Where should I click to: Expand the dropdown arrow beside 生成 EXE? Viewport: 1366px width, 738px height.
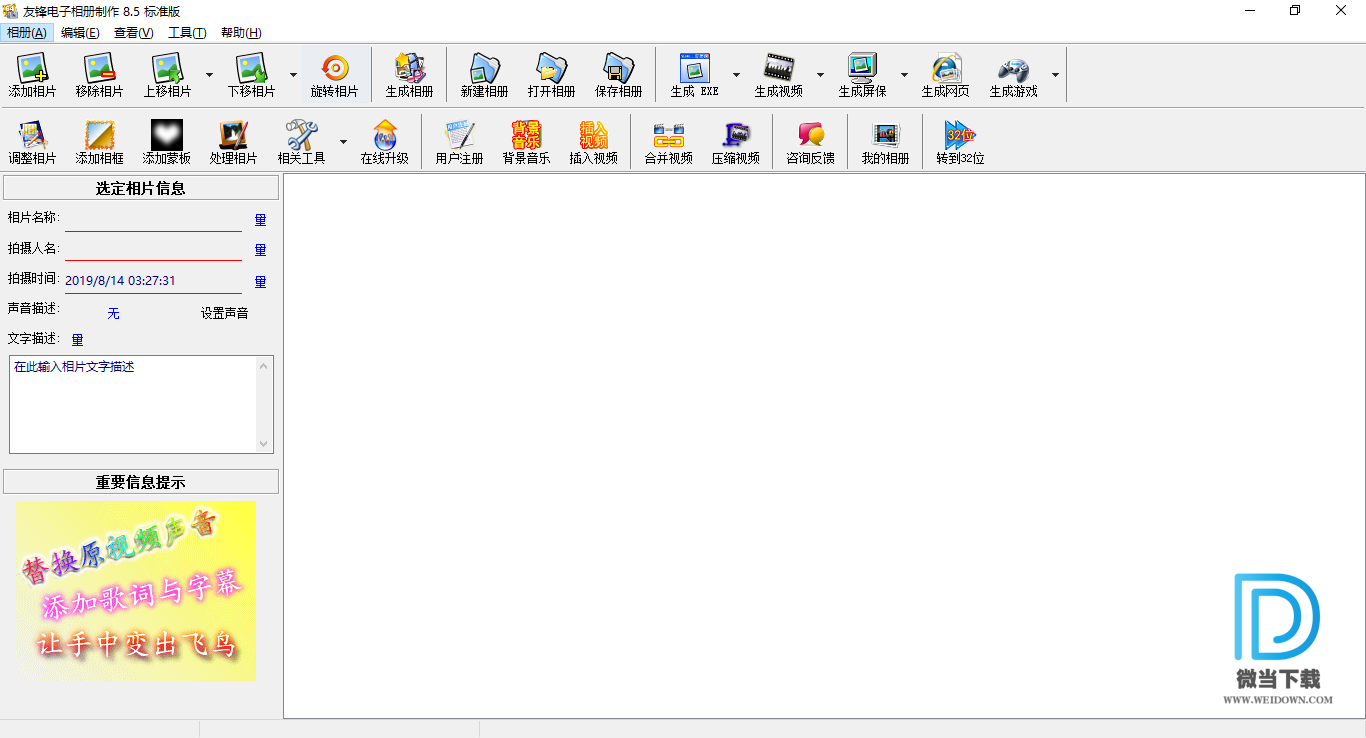736,75
